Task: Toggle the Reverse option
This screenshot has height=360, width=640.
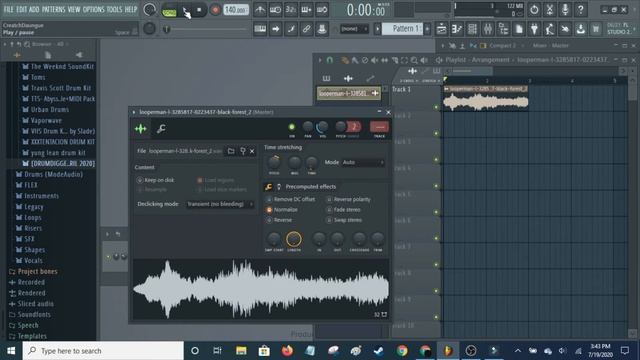Action: (x=279, y=220)
